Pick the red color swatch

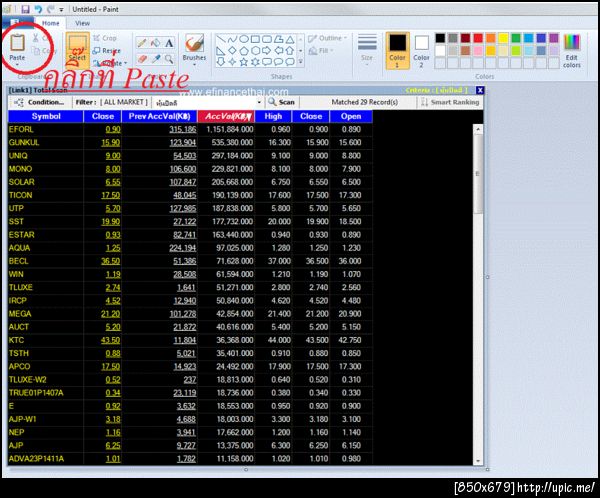478,38
